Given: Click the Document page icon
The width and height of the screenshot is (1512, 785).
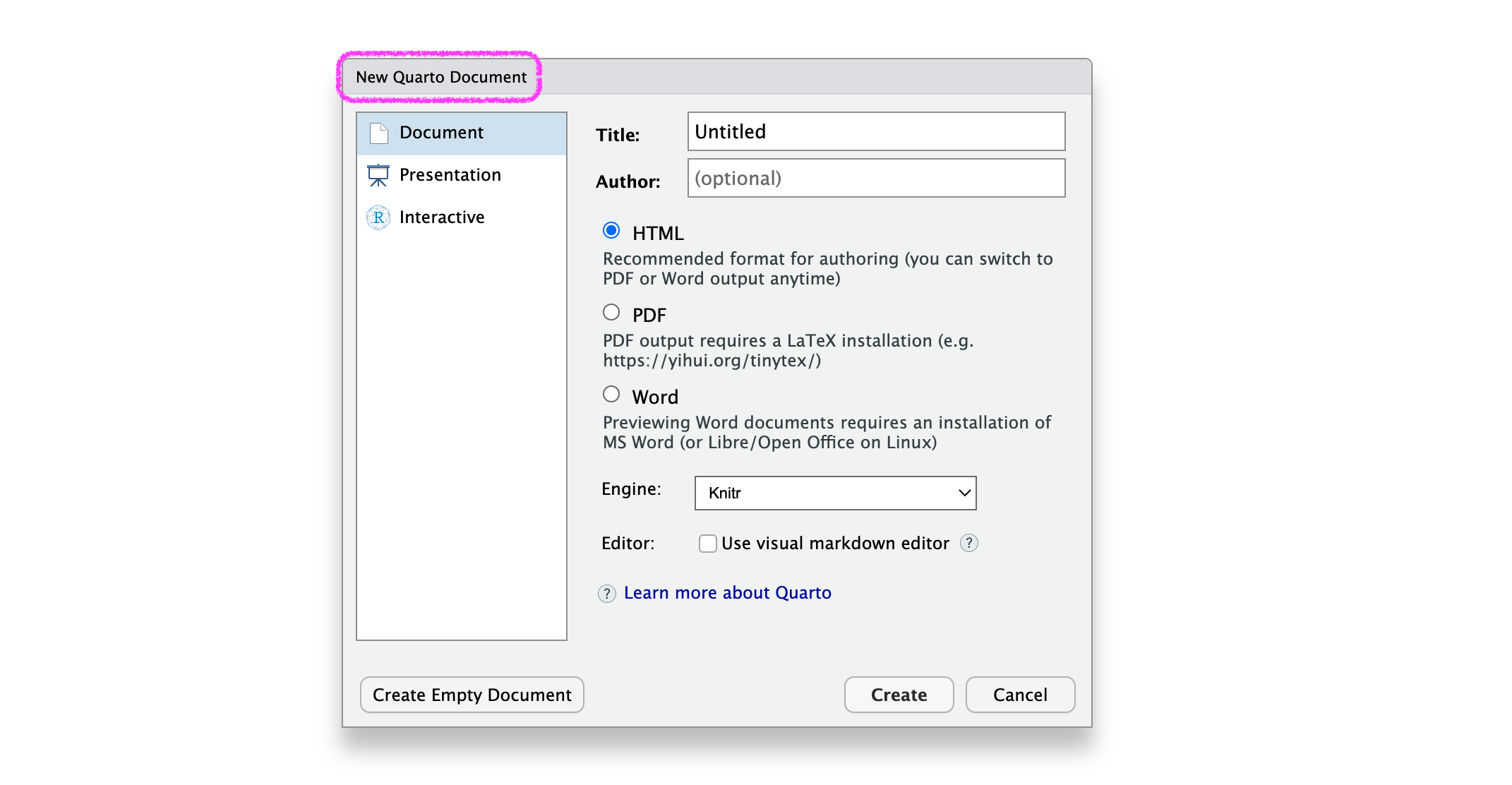Looking at the screenshot, I should 379,133.
